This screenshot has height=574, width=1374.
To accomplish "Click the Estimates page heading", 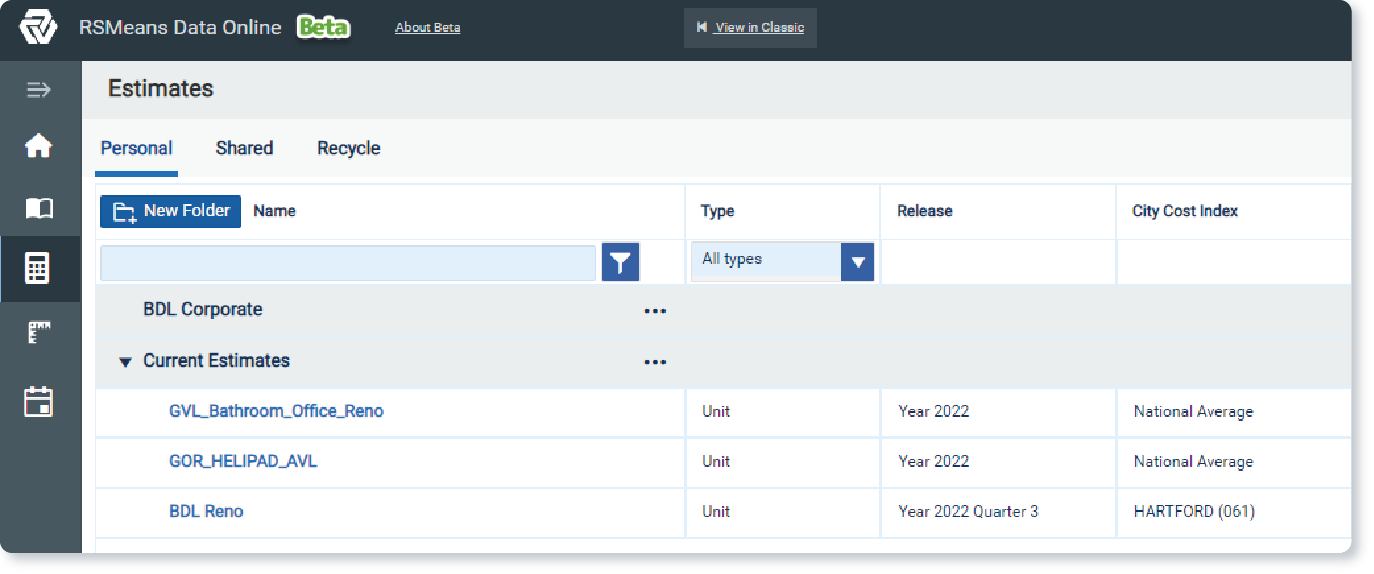I will point(161,88).
